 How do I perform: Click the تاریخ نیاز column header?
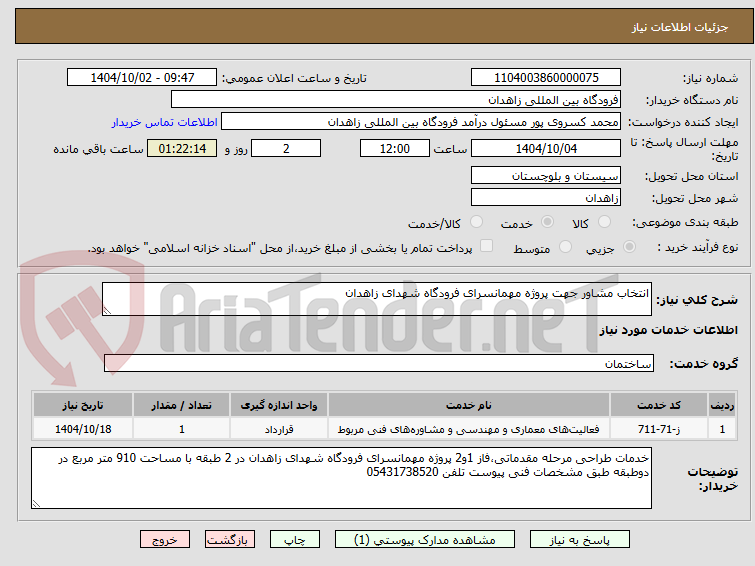pos(83,405)
